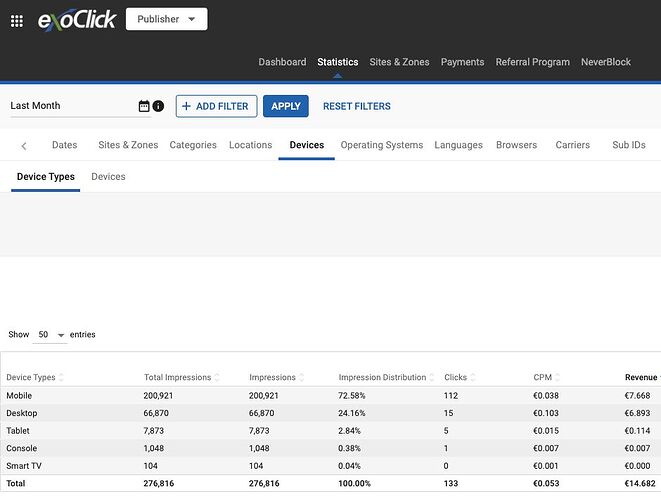661x499 pixels.
Task: Open Payments in main navigation
Action: pyautogui.click(x=462, y=62)
